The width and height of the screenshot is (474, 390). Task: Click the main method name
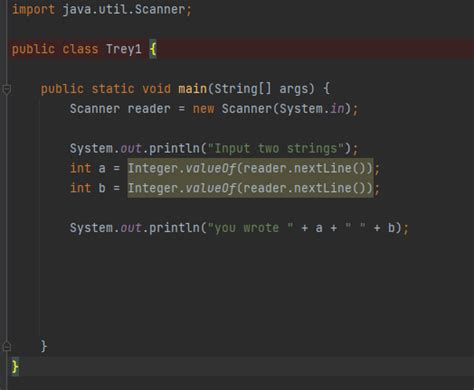pos(192,89)
